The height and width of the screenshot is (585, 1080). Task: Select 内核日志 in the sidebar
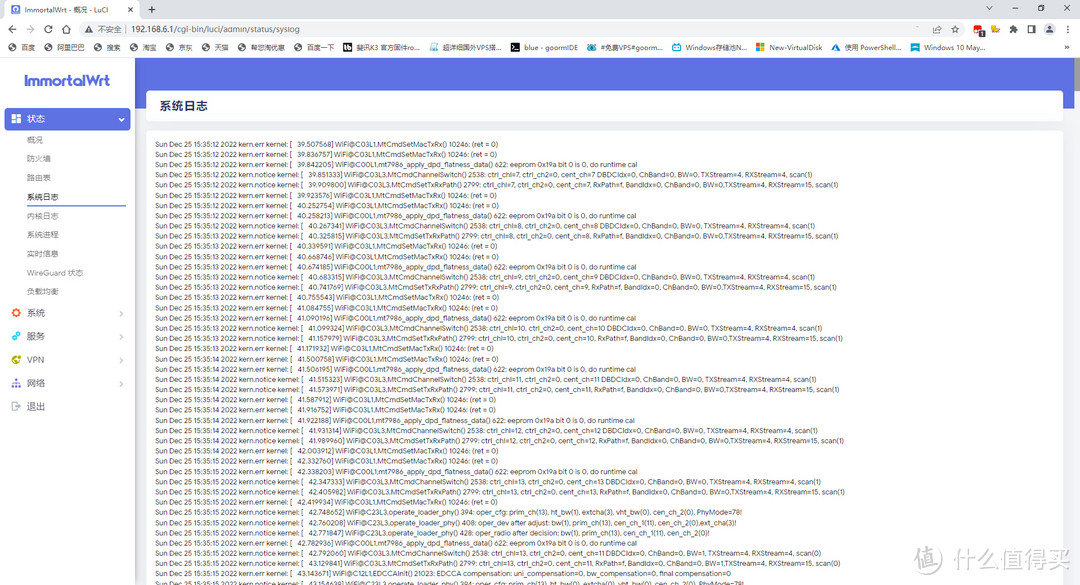pos(43,216)
